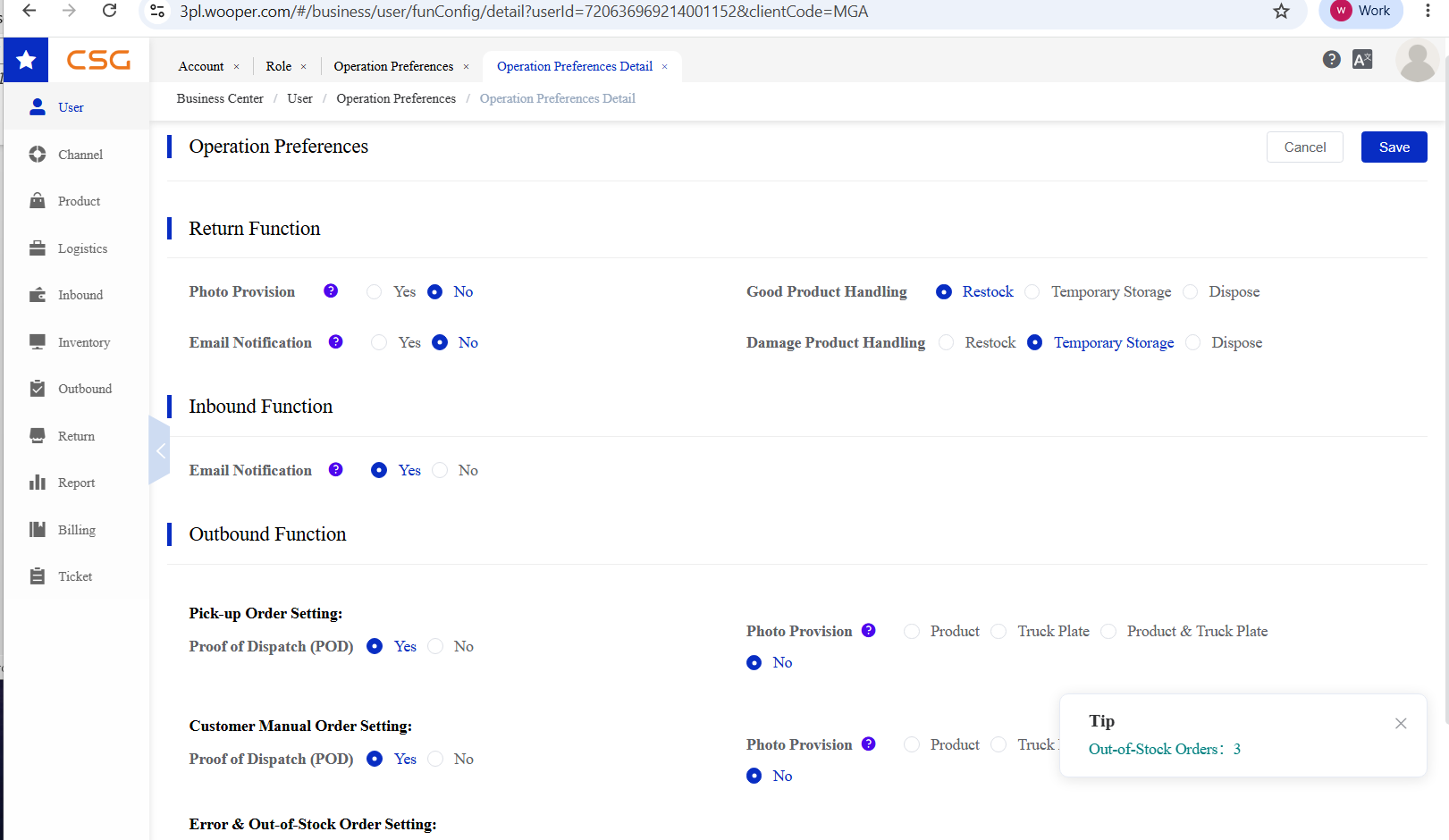Image resolution: width=1449 pixels, height=840 pixels.
Task: Switch to the Role tab
Action: (x=279, y=66)
